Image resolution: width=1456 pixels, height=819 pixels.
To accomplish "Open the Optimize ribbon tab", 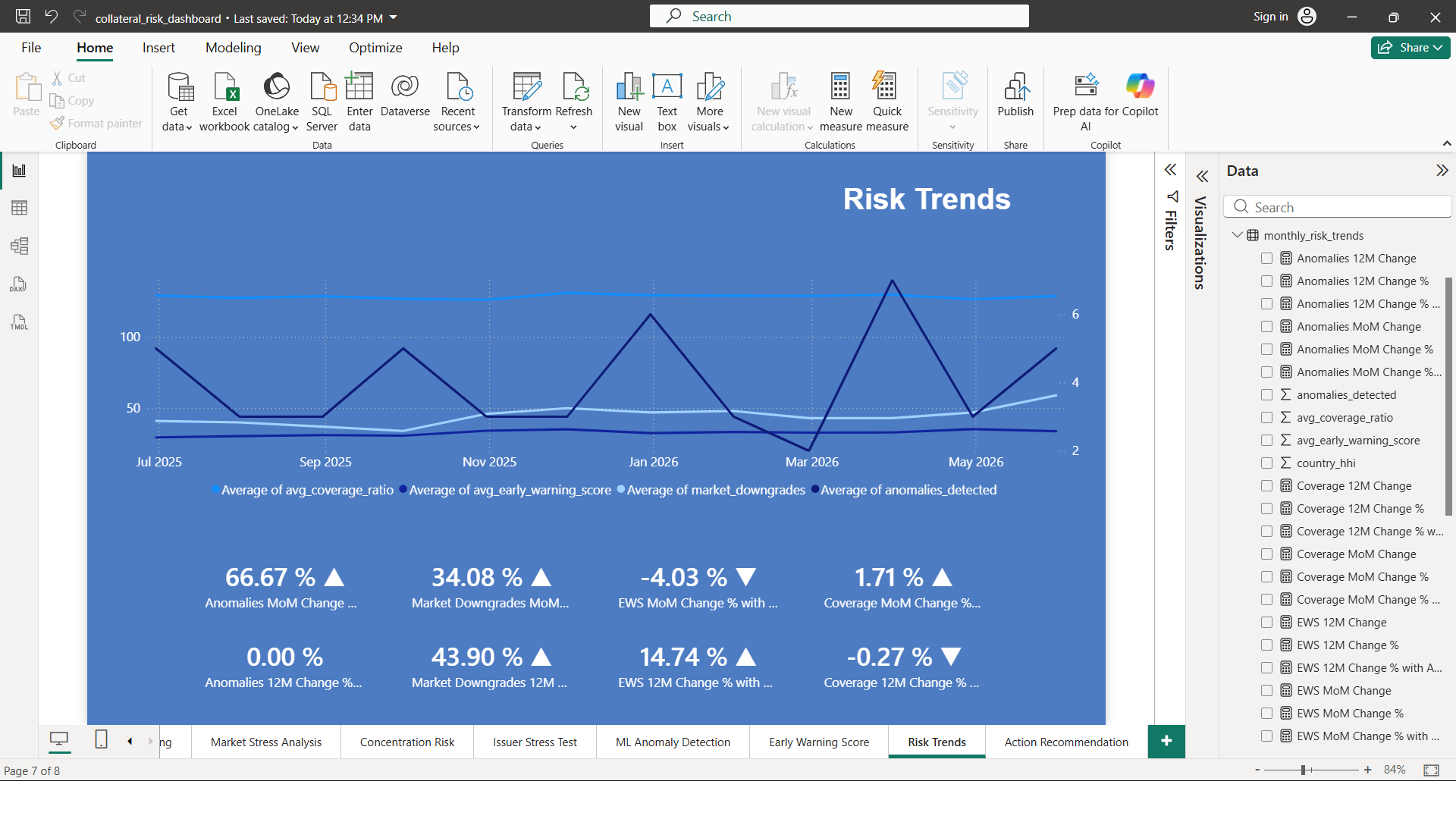I will click(375, 48).
